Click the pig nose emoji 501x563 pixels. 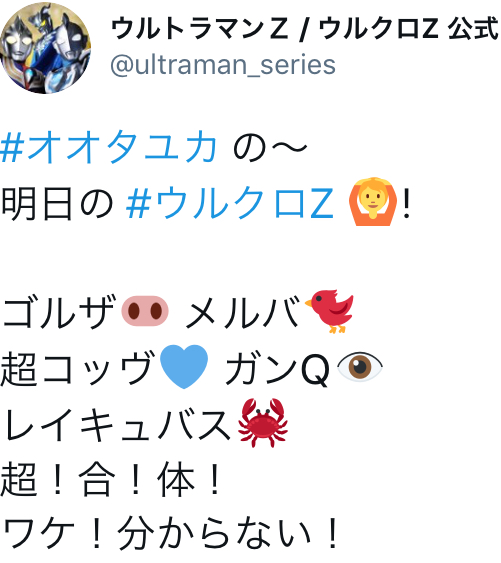(x=145, y=311)
